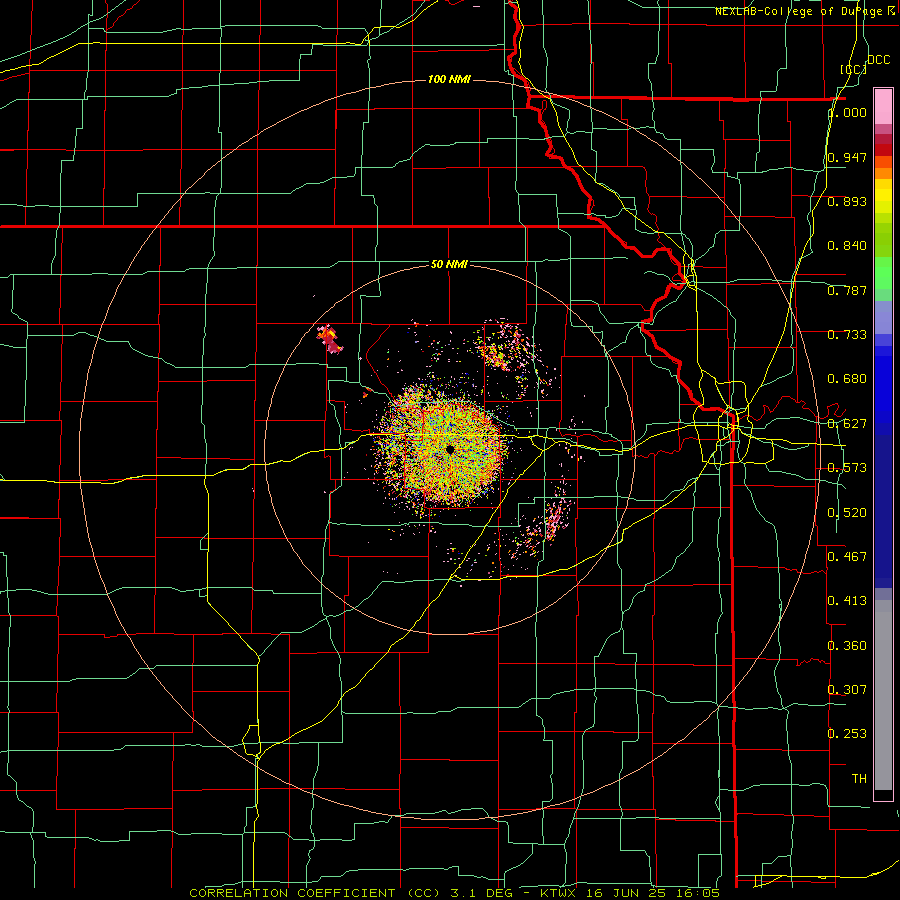Pick the light pink segment atop the color bar
This screenshot has height=900, width=900.
[x=883, y=107]
